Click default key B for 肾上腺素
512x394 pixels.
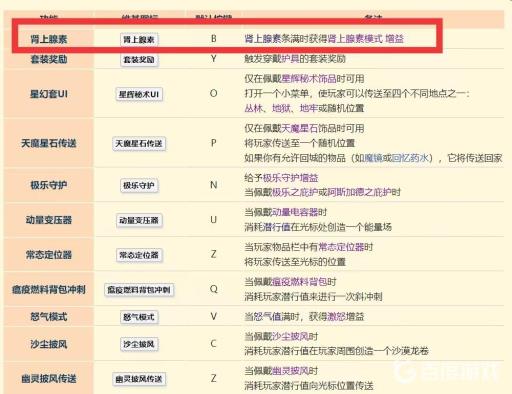point(214,39)
